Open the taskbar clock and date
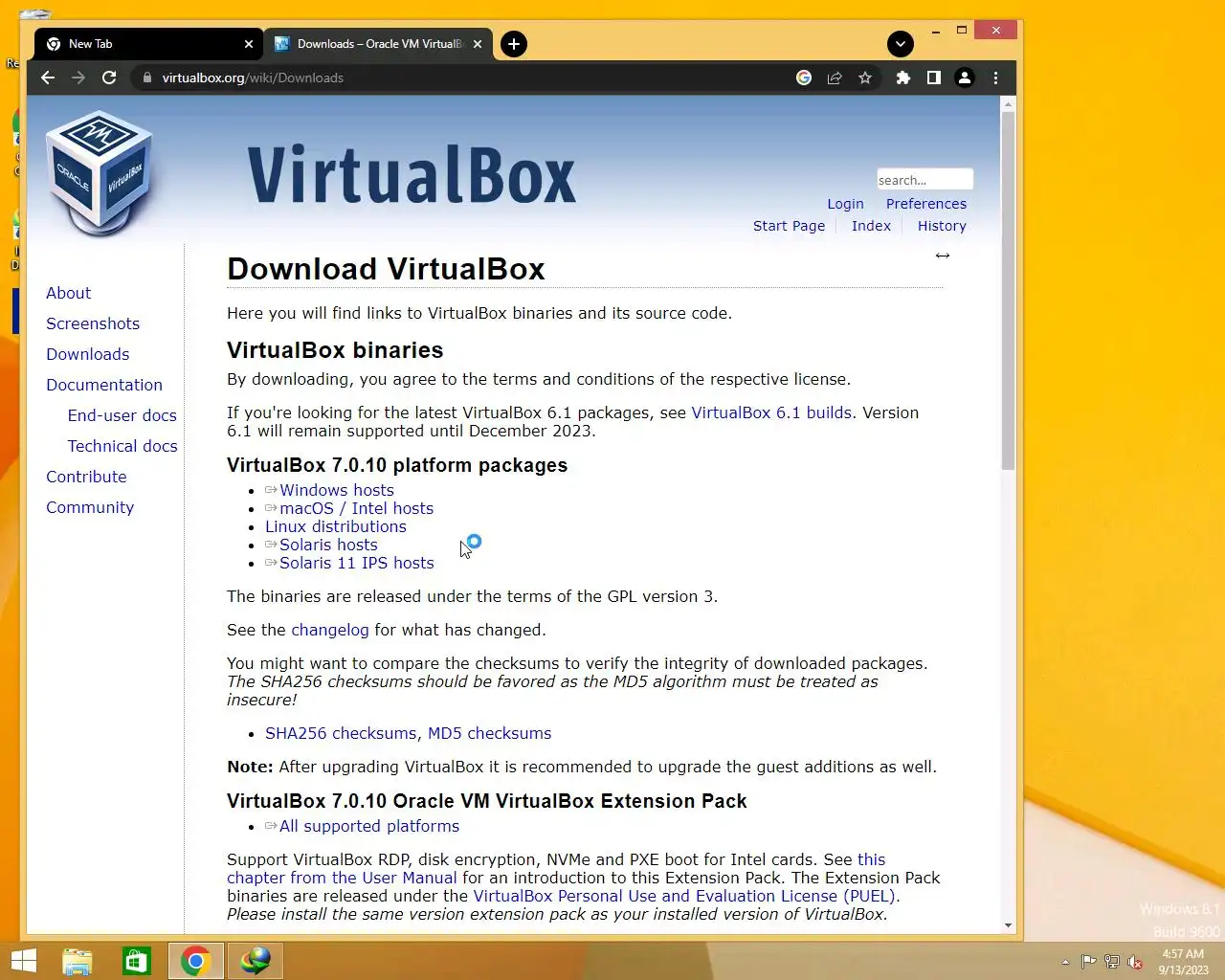1225x980 pixels. (x=1183, y=962)
